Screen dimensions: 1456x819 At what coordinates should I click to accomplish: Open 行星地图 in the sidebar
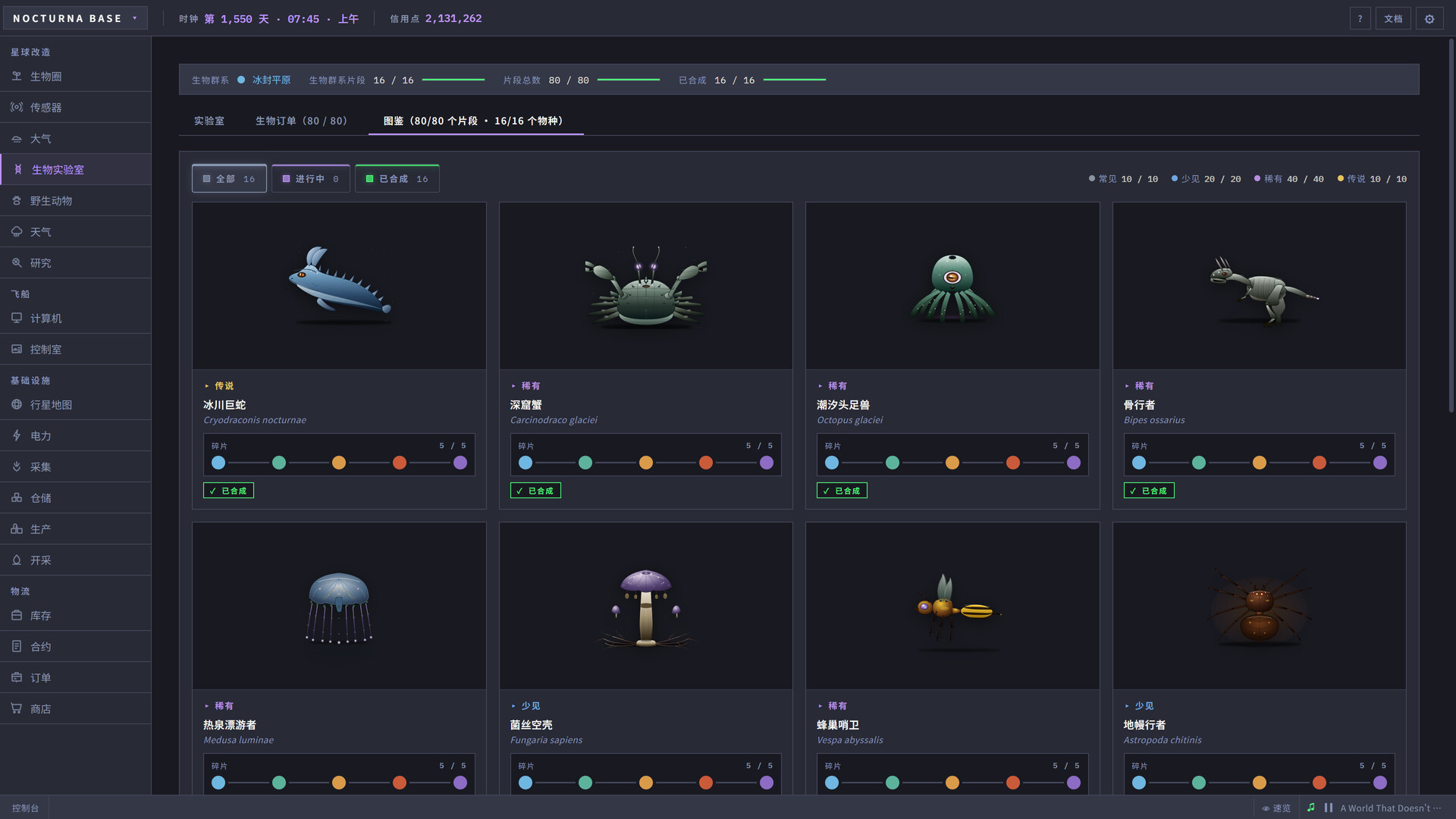pyautogui.click(x=75, y=405)
